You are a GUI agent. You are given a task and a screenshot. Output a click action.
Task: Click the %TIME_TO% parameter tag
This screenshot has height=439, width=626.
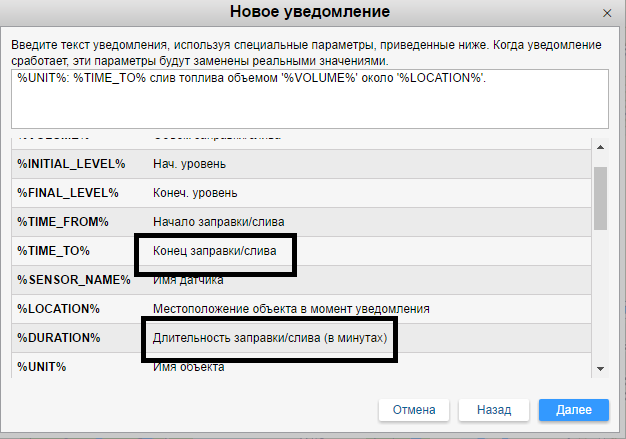coord(54,250)
